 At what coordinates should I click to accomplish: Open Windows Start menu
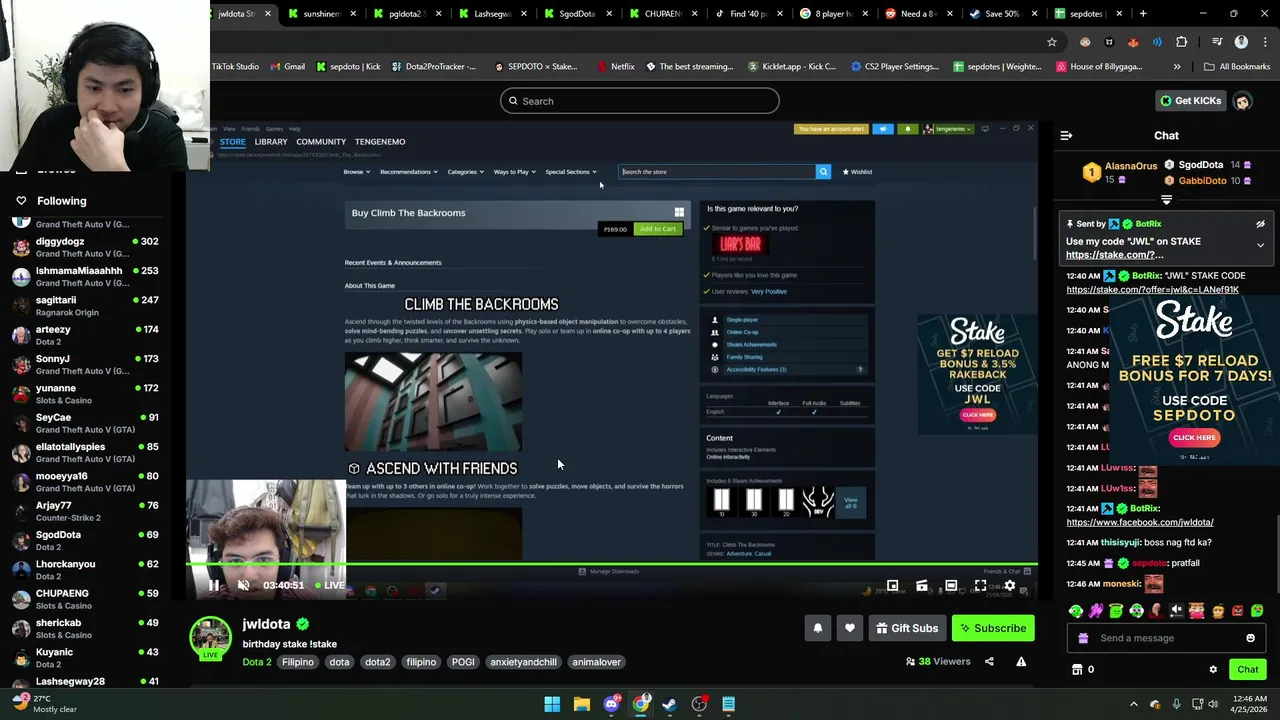(552, 704)
